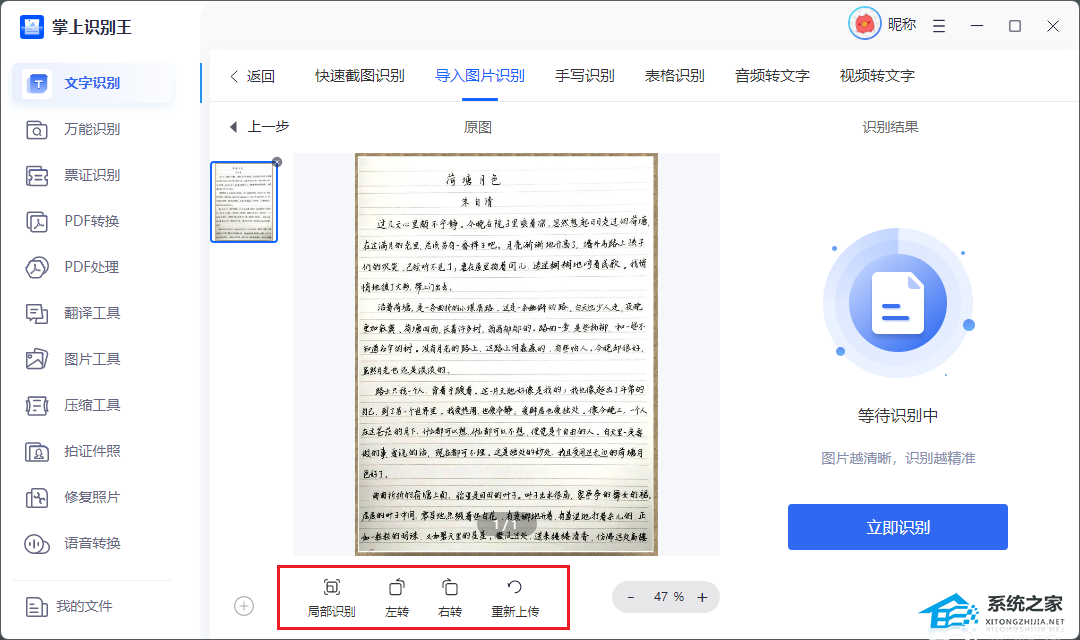Click the 掌上识别王 app logo
This screenshot has width=1080, height=640.
pos(32,27)
